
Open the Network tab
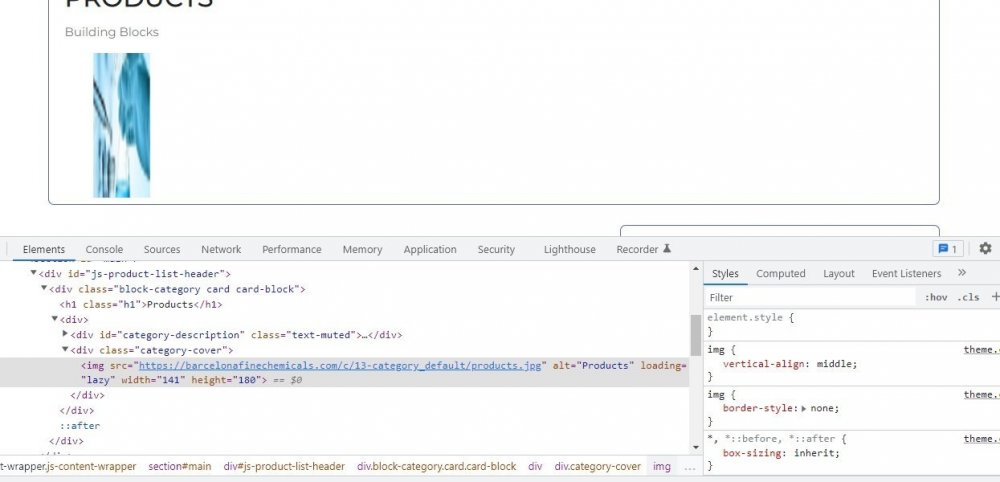pyautogui.click(x=221, y=249)
